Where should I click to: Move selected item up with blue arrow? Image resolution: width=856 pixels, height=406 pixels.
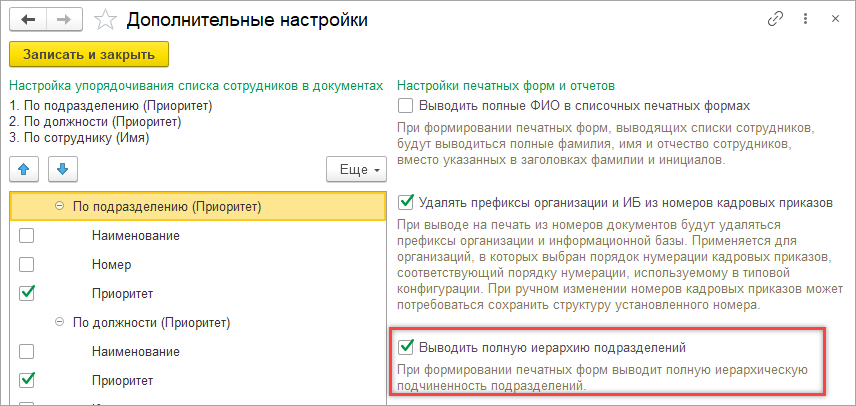click(24, 170)
